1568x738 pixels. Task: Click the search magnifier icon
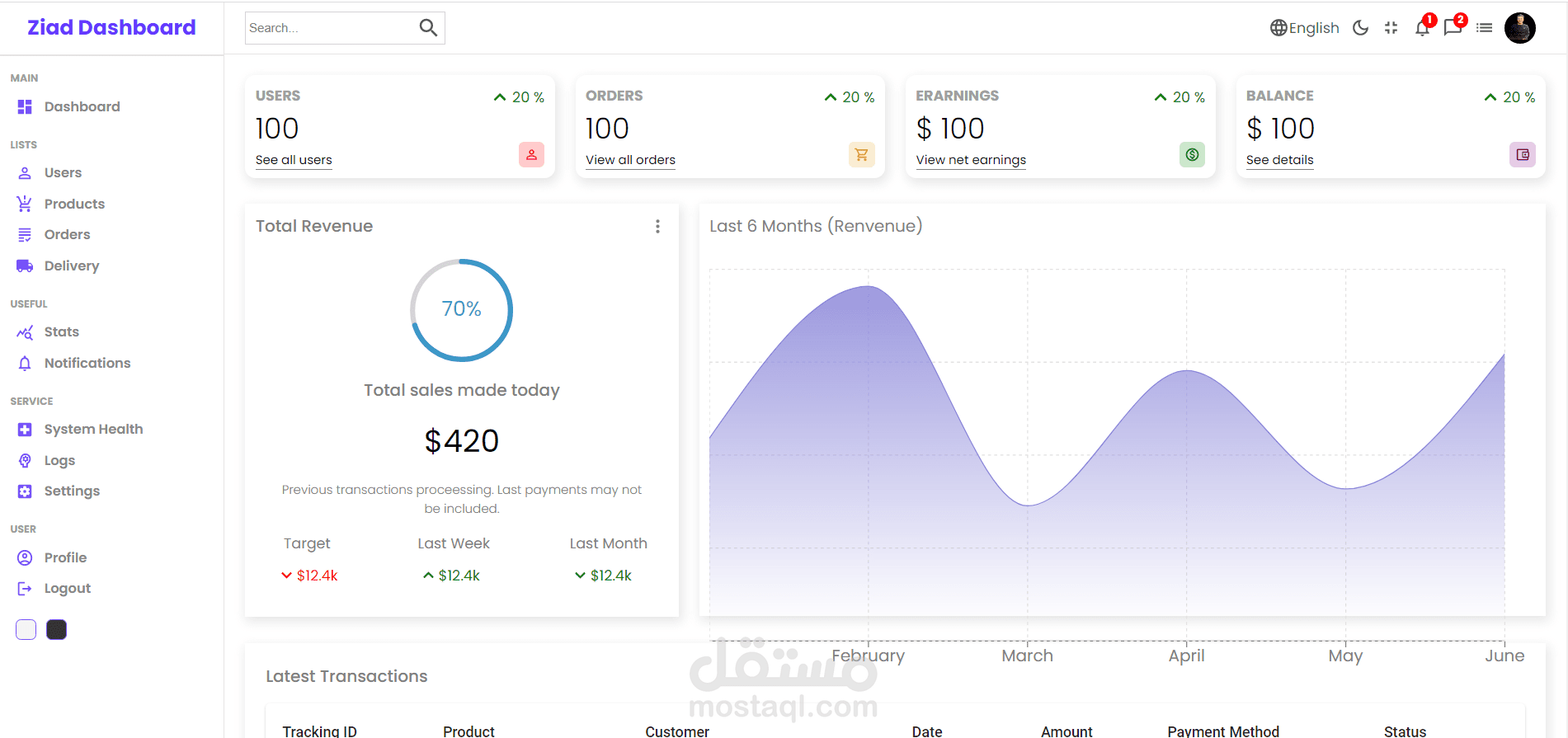click(428, 28)
